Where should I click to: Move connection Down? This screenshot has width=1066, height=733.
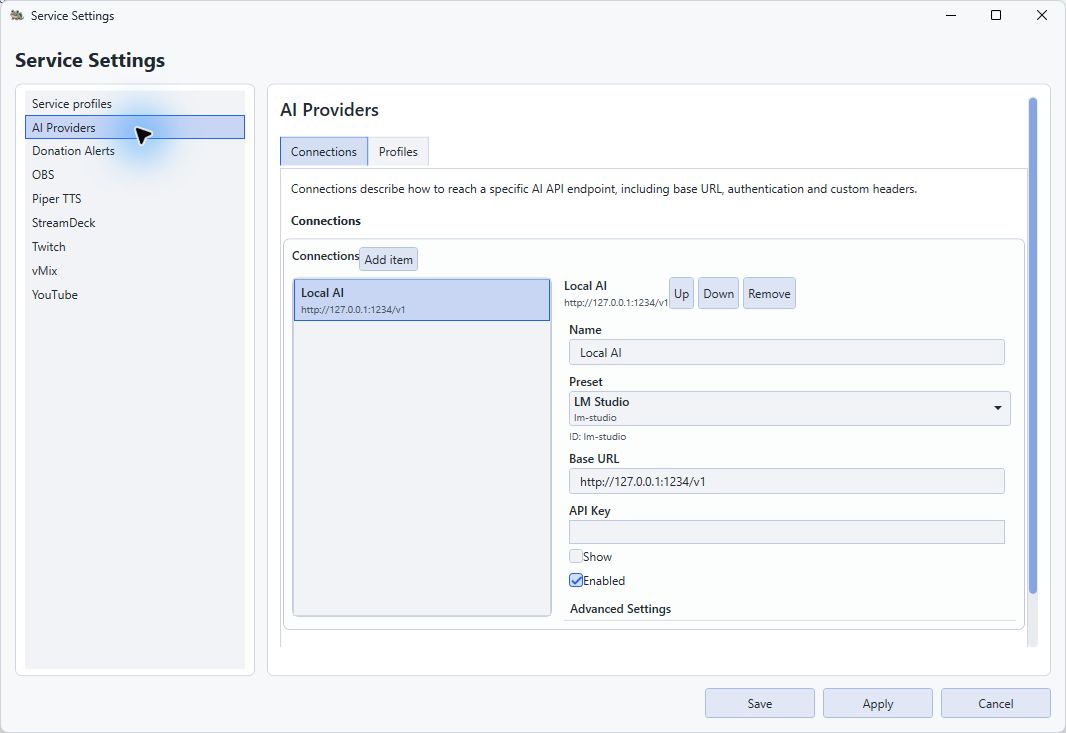tap(718, 293)
